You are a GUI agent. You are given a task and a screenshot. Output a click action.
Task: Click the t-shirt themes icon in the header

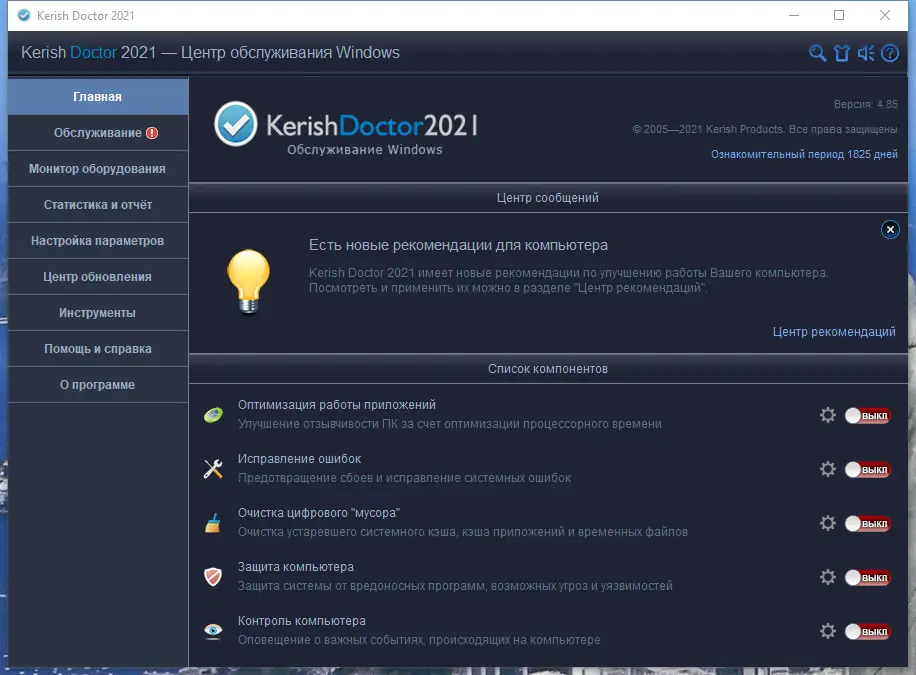842,53
